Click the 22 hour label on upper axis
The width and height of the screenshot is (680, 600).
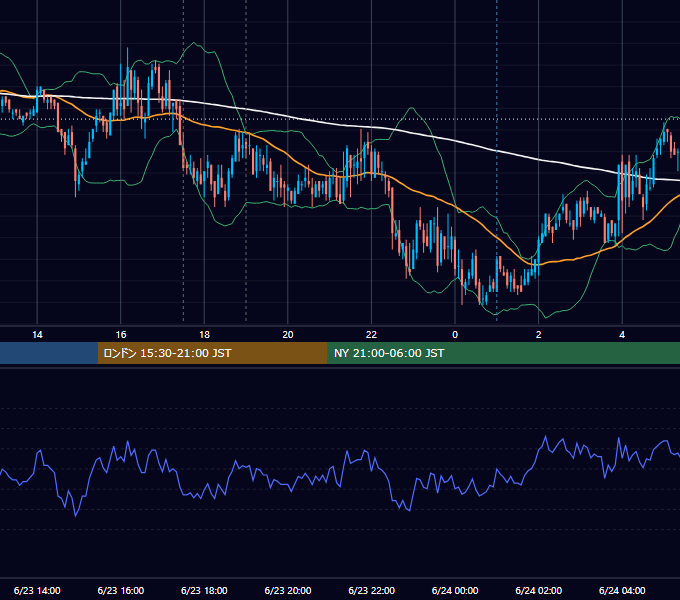pyautogui.click(x=371, y=335)
